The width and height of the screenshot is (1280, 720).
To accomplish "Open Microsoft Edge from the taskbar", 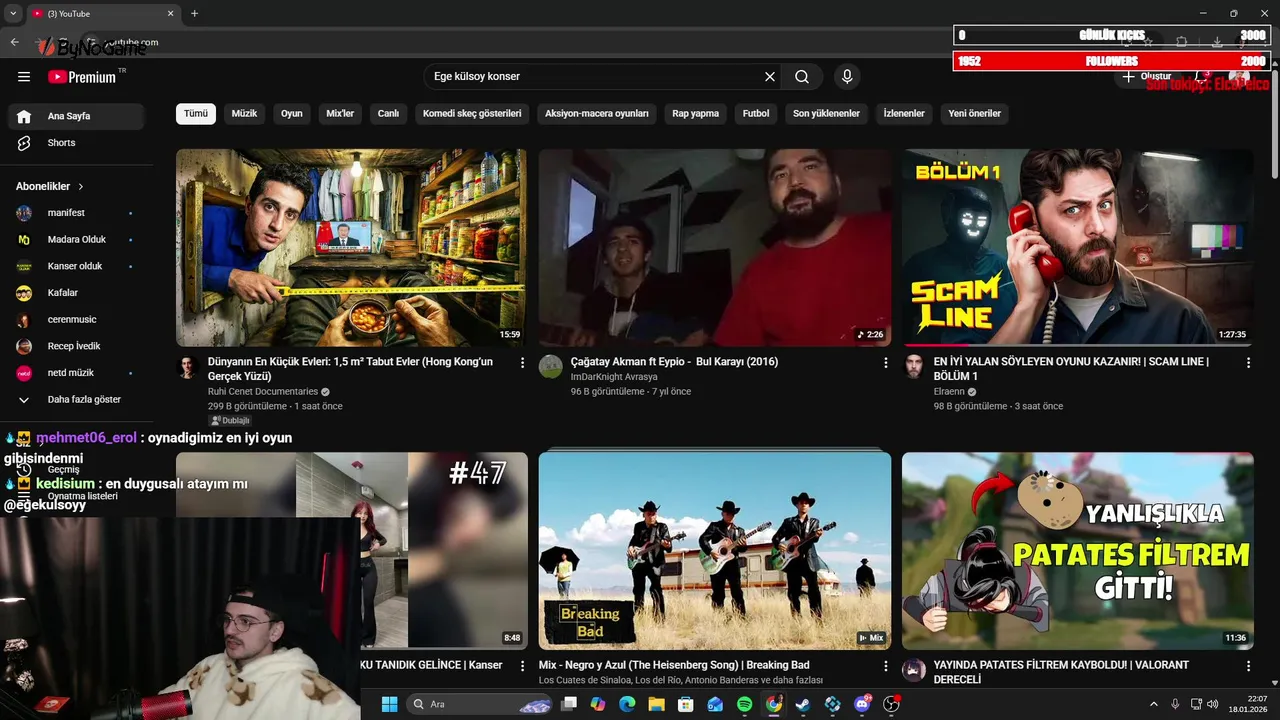I will point(627,704).
